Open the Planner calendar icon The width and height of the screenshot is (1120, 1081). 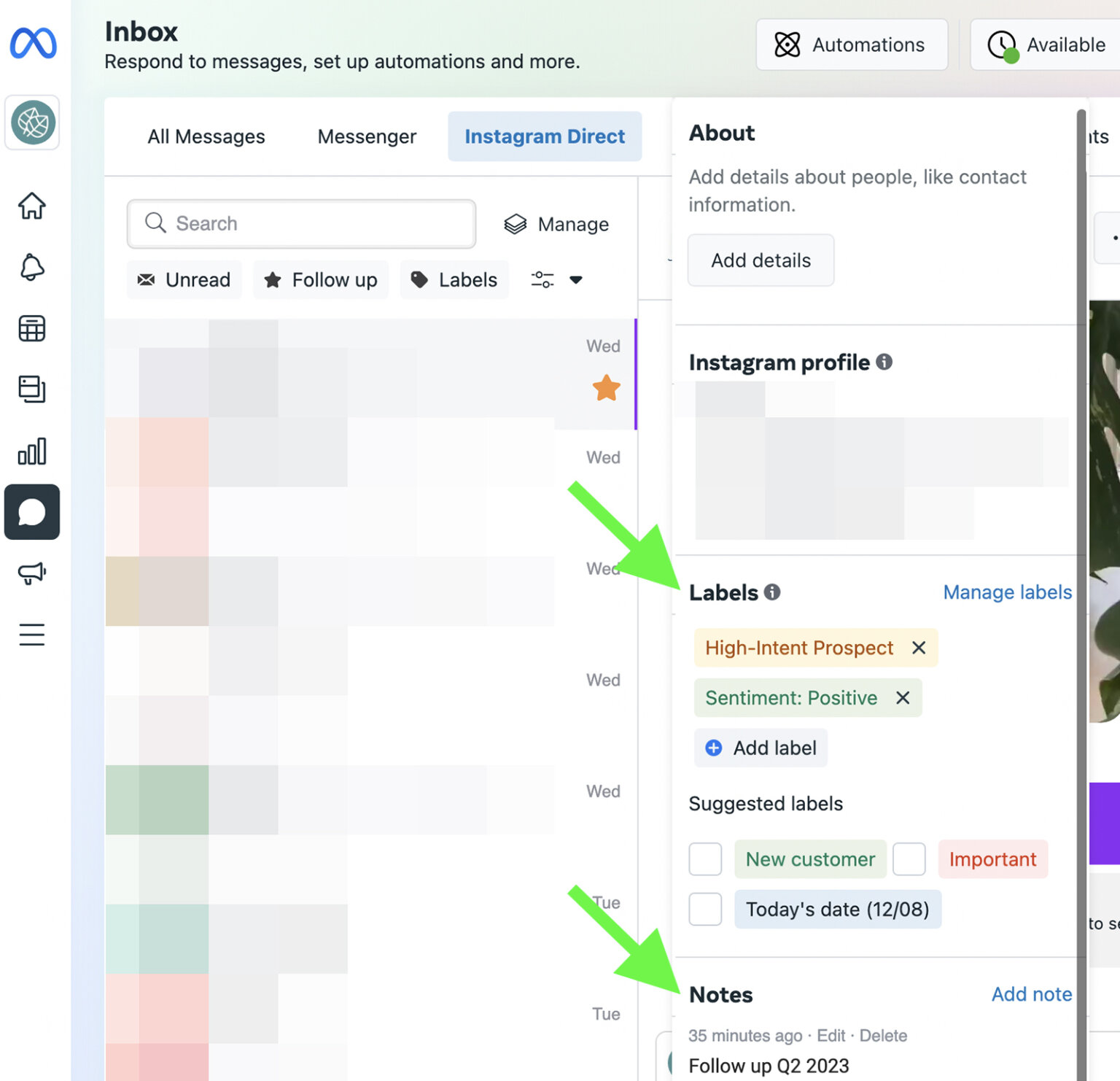point(31,328)
